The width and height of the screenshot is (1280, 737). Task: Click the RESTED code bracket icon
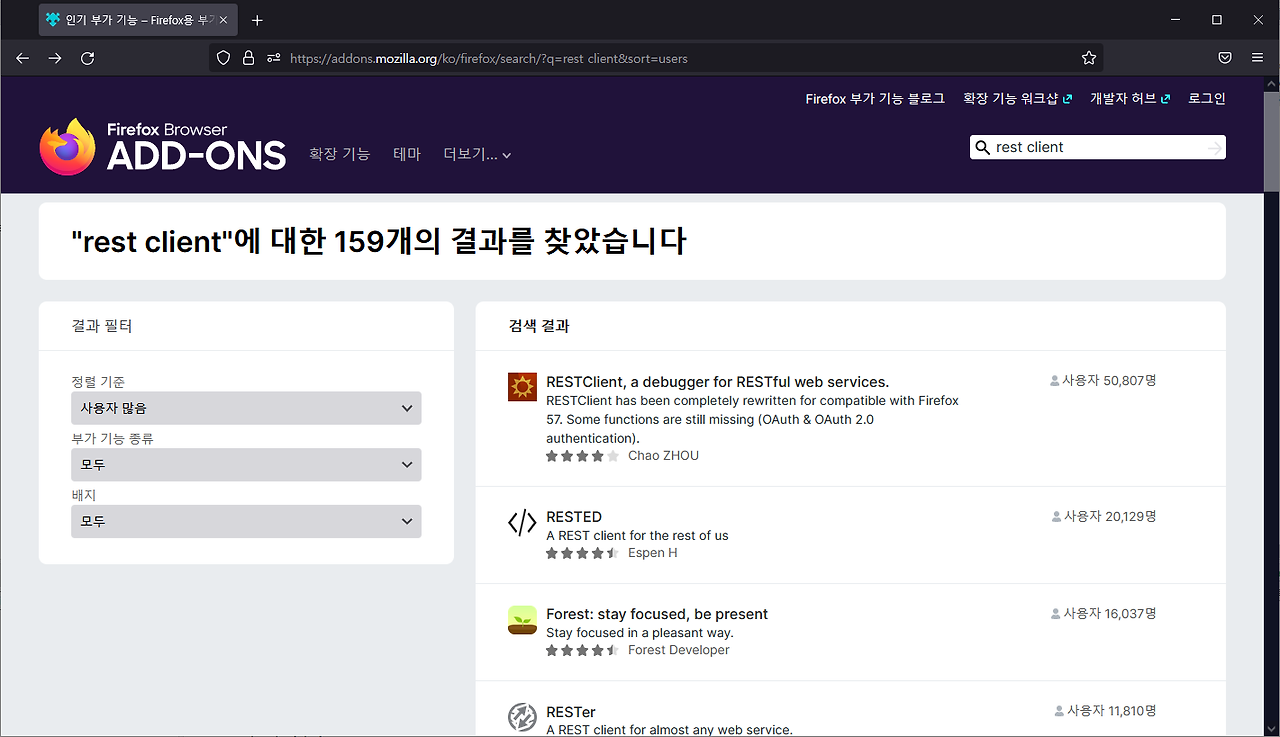[522, 523]
